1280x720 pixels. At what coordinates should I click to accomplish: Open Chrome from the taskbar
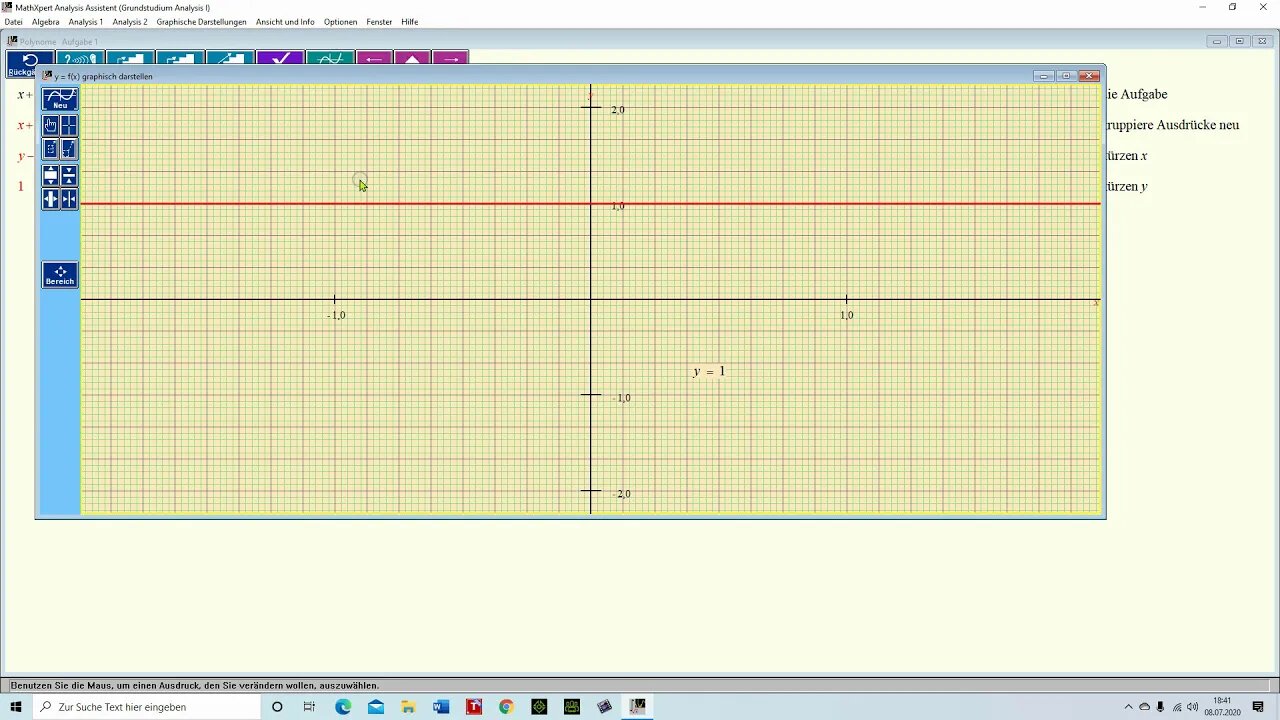pos(506,707)
